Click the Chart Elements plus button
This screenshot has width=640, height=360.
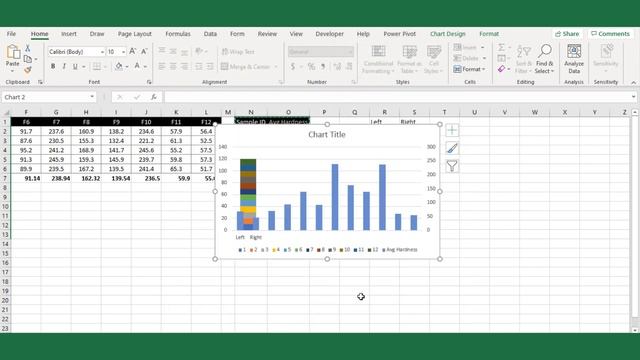452,130
